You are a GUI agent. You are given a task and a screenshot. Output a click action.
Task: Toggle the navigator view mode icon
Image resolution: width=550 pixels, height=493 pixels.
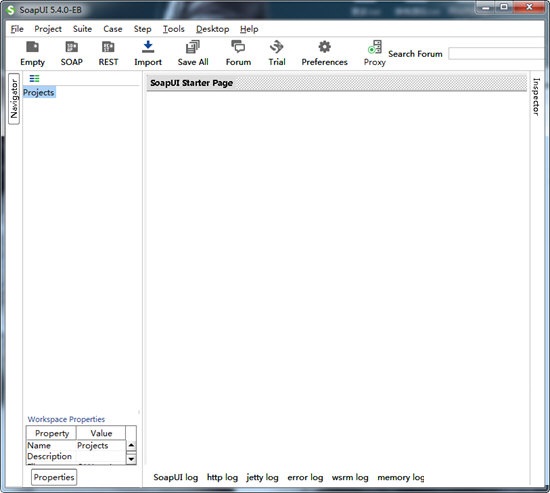coord(34,79)
